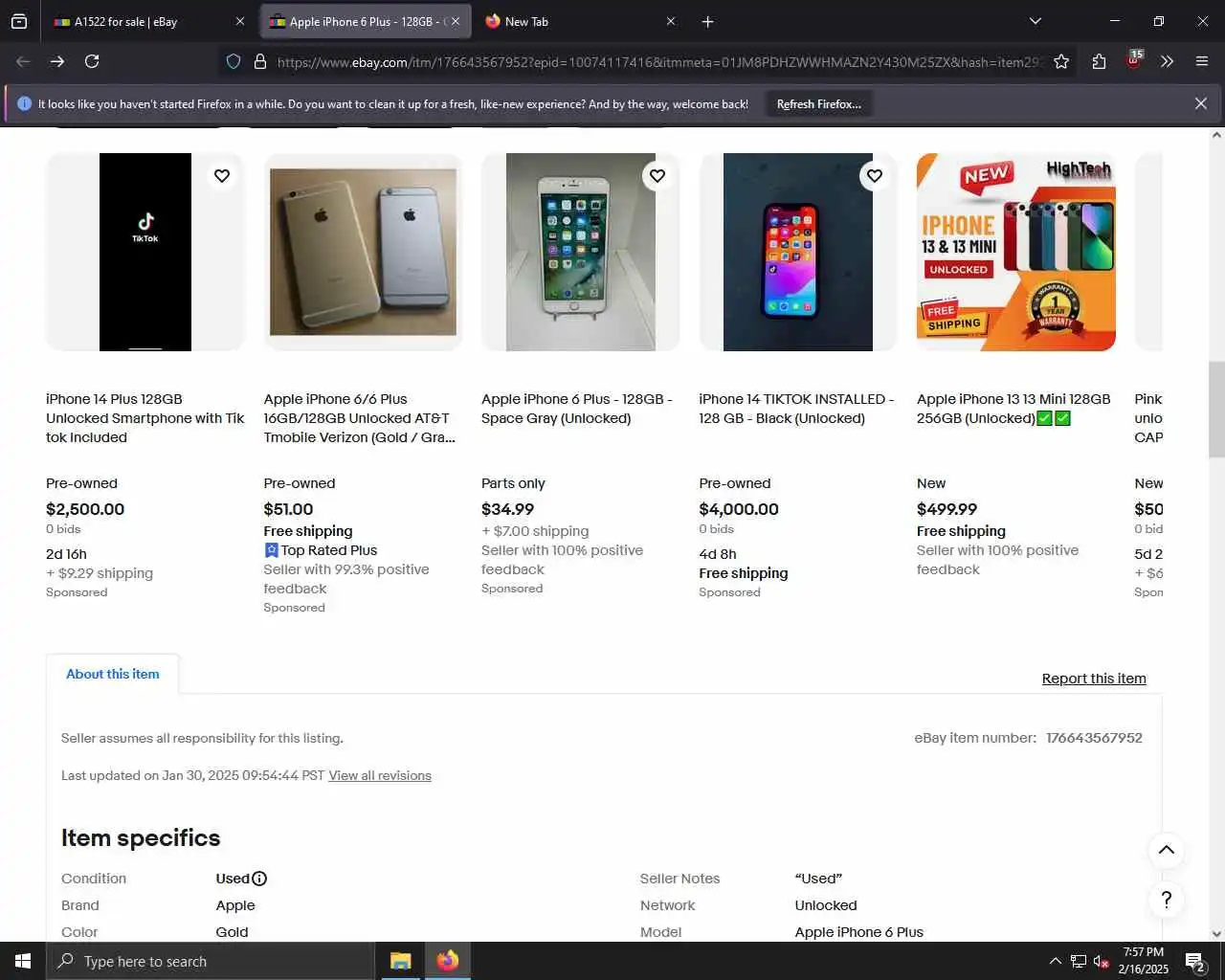Open network status tray icon
Image resolution: width=1225 pixels, height=980 pixels.
click(x=1079, y=961)
